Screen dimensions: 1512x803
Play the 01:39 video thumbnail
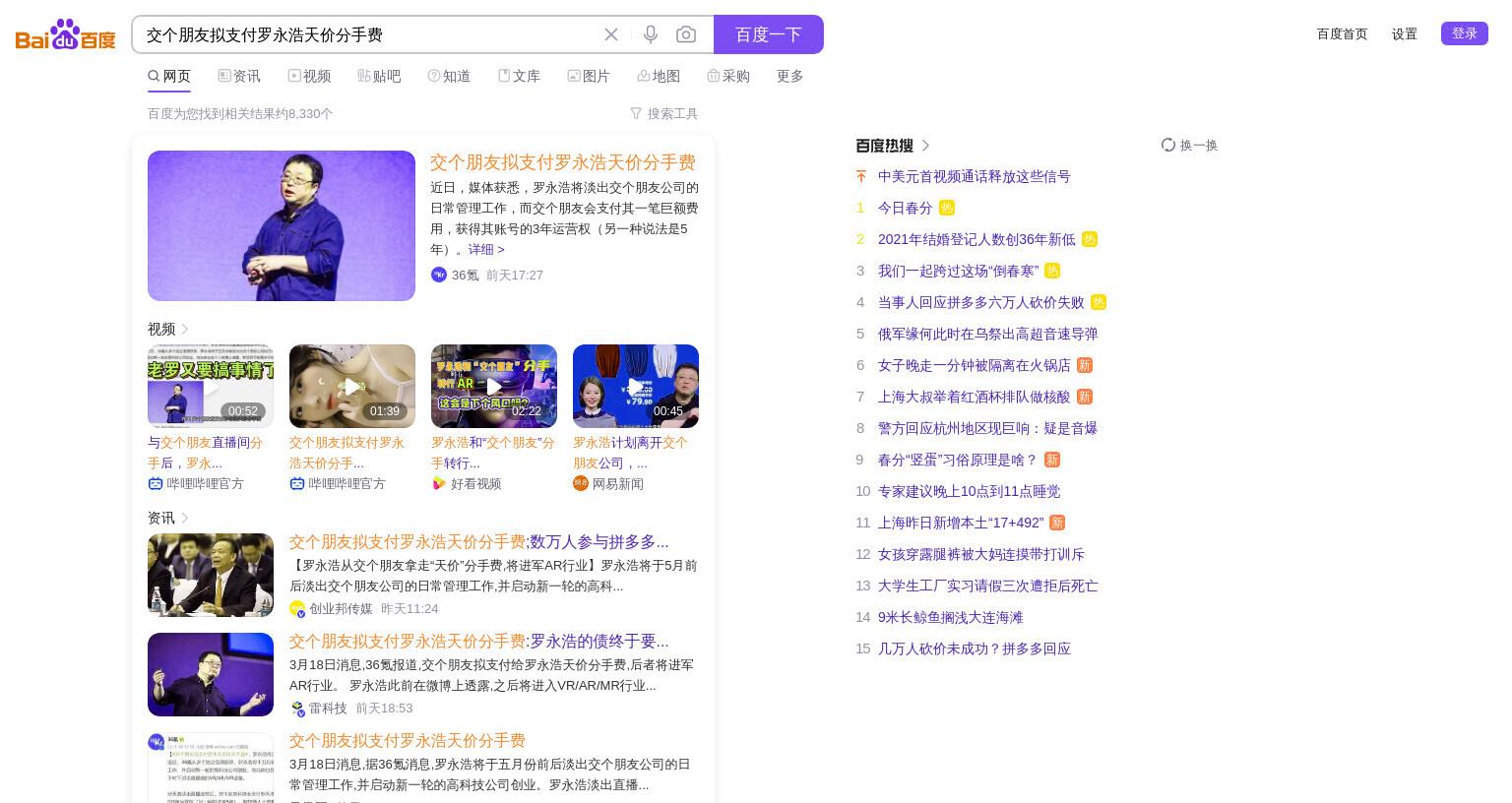(x=352, y=386)
